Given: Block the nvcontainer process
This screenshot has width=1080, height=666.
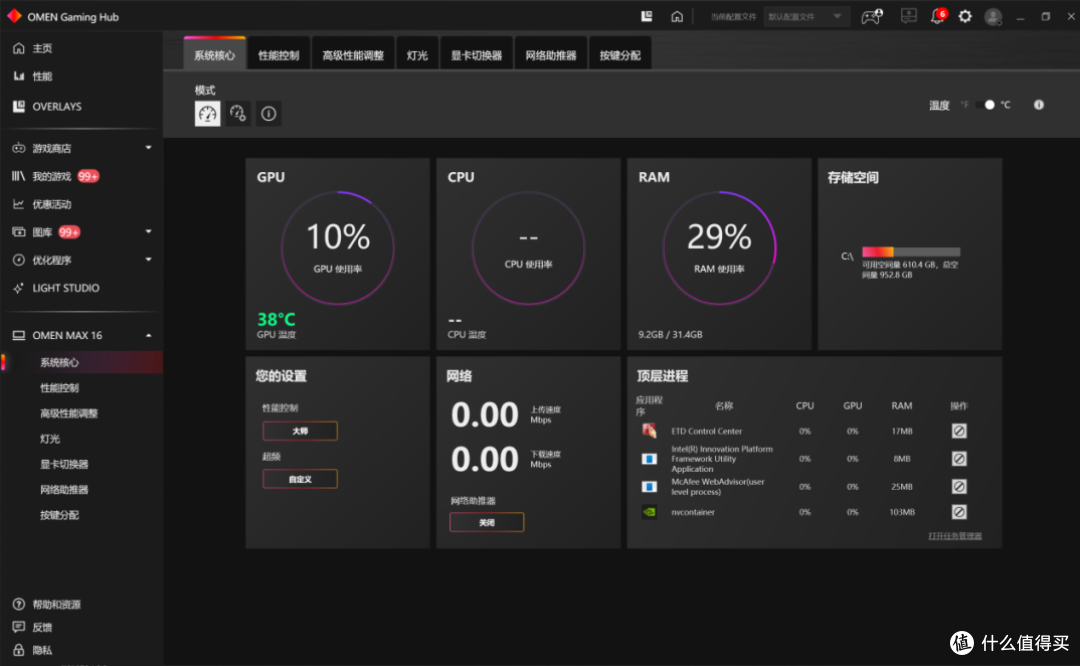Looking at the screenshot, I should [x=959, y=512].
